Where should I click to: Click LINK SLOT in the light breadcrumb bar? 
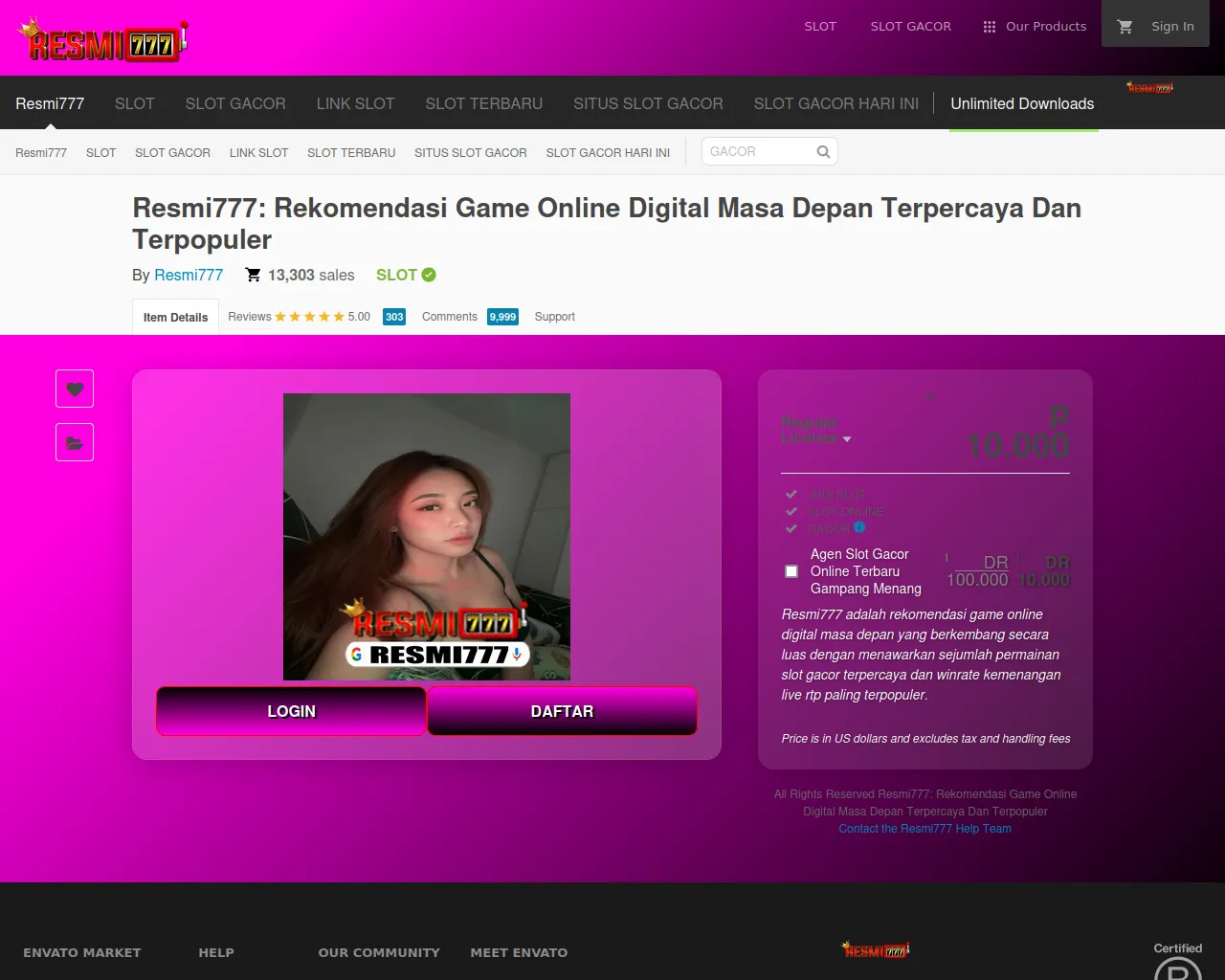tap(258, 152)
